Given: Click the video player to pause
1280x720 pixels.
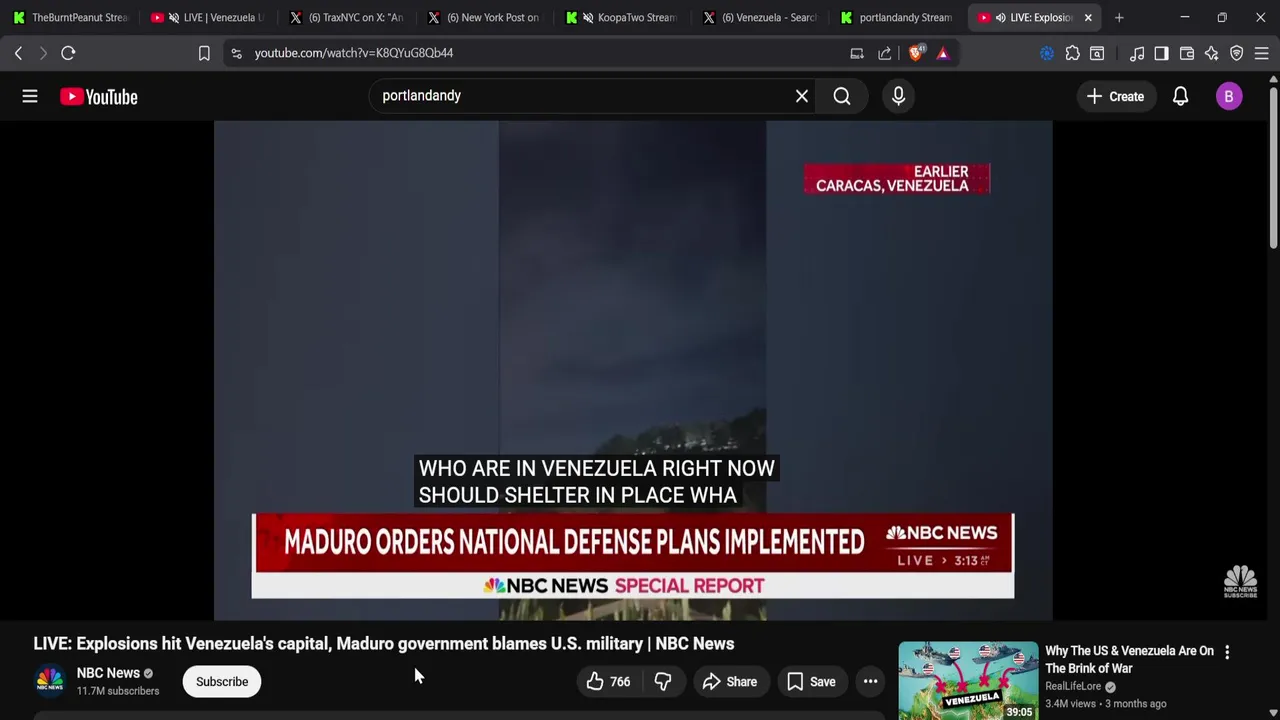Looking at the screenshot, I should (633, 370).
